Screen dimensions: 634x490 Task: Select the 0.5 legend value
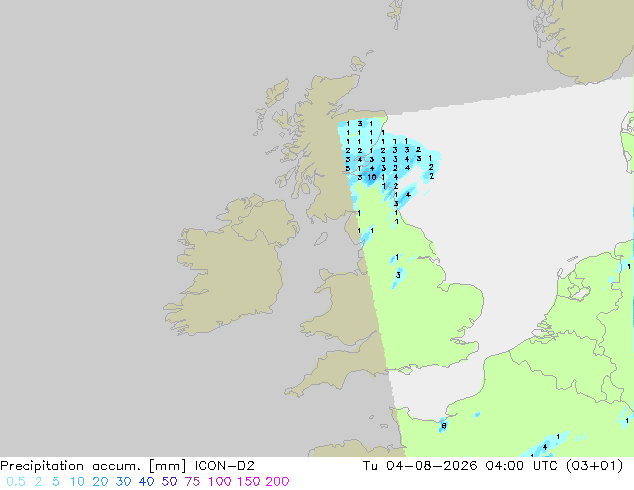[16, 482]
